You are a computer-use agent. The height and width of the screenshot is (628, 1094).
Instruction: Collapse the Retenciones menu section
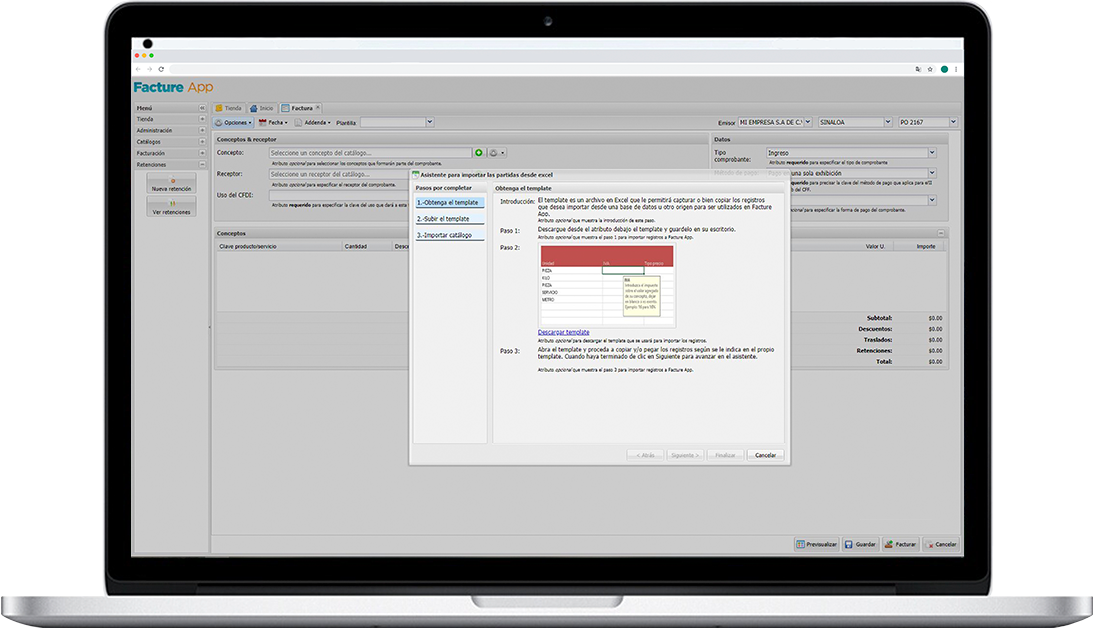point(202,164)
